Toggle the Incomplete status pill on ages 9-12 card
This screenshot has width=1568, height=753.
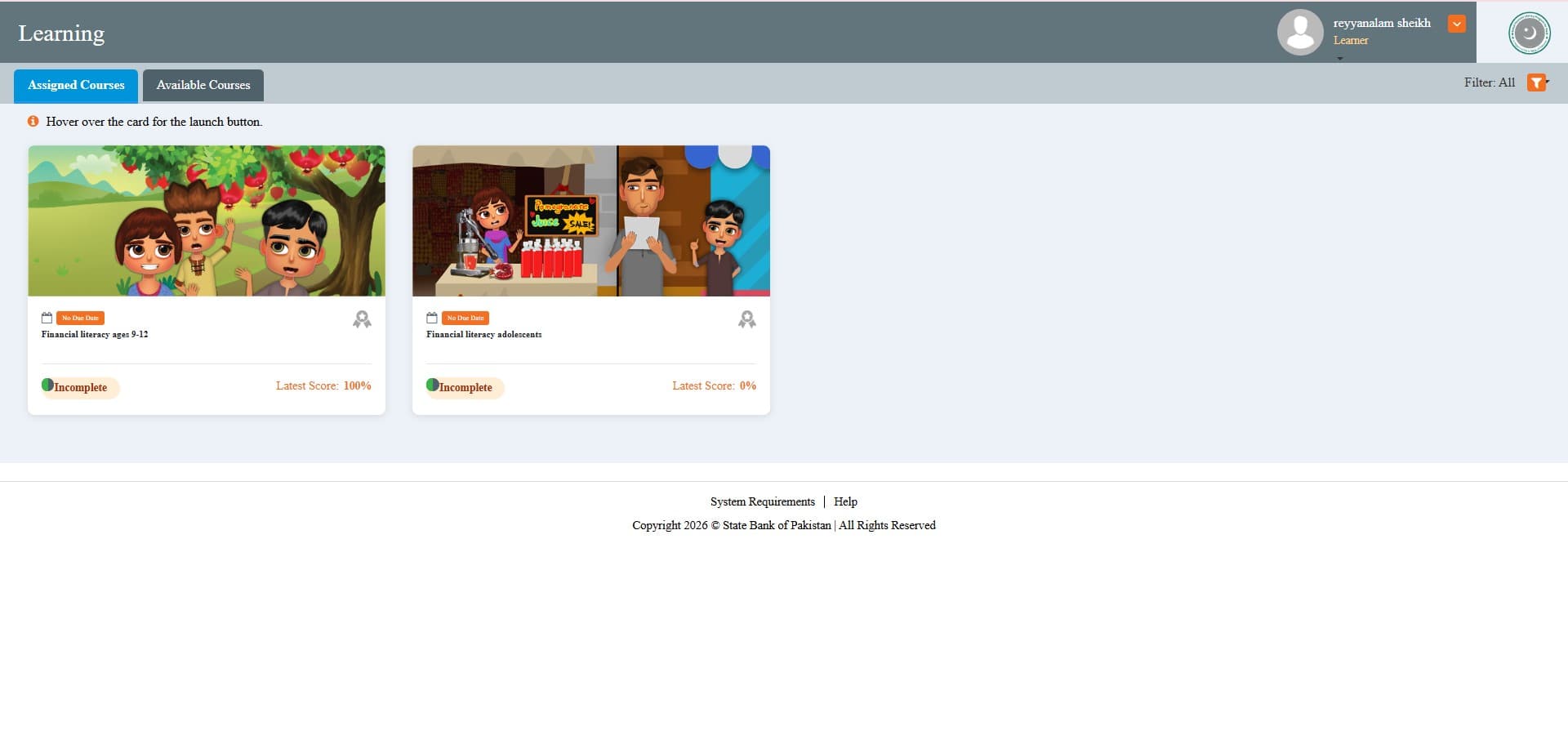(x=80, y=387)
